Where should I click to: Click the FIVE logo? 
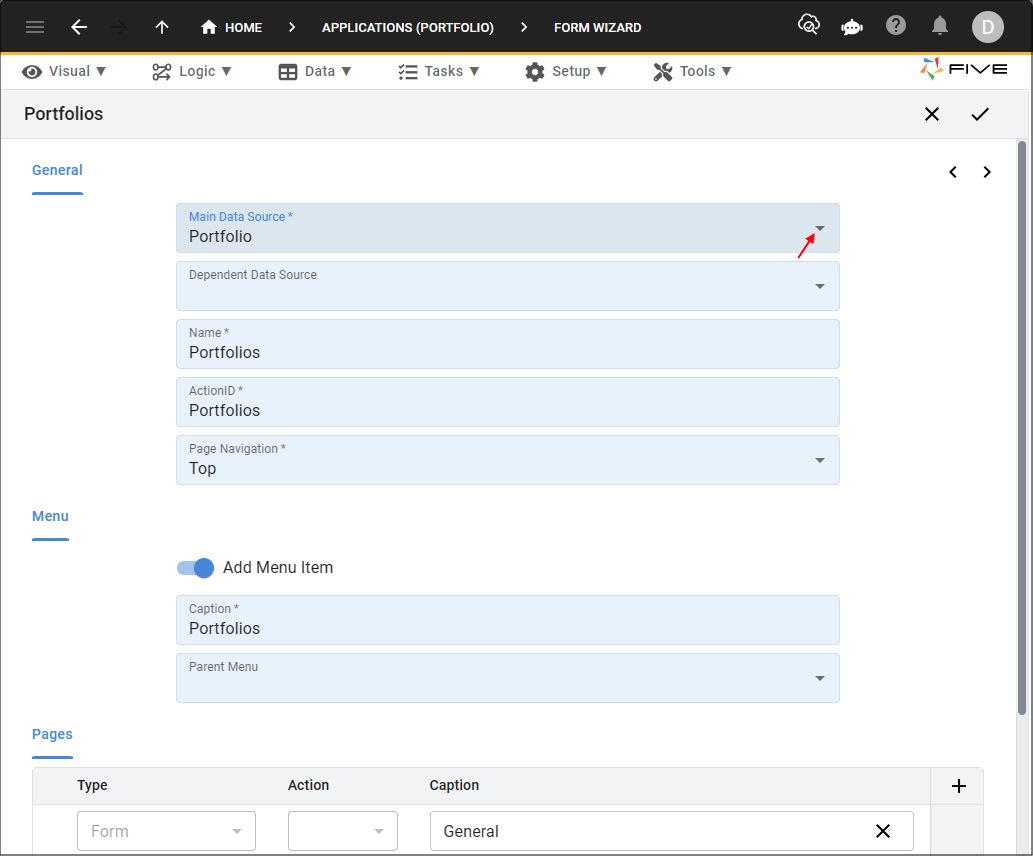point(963,69)
